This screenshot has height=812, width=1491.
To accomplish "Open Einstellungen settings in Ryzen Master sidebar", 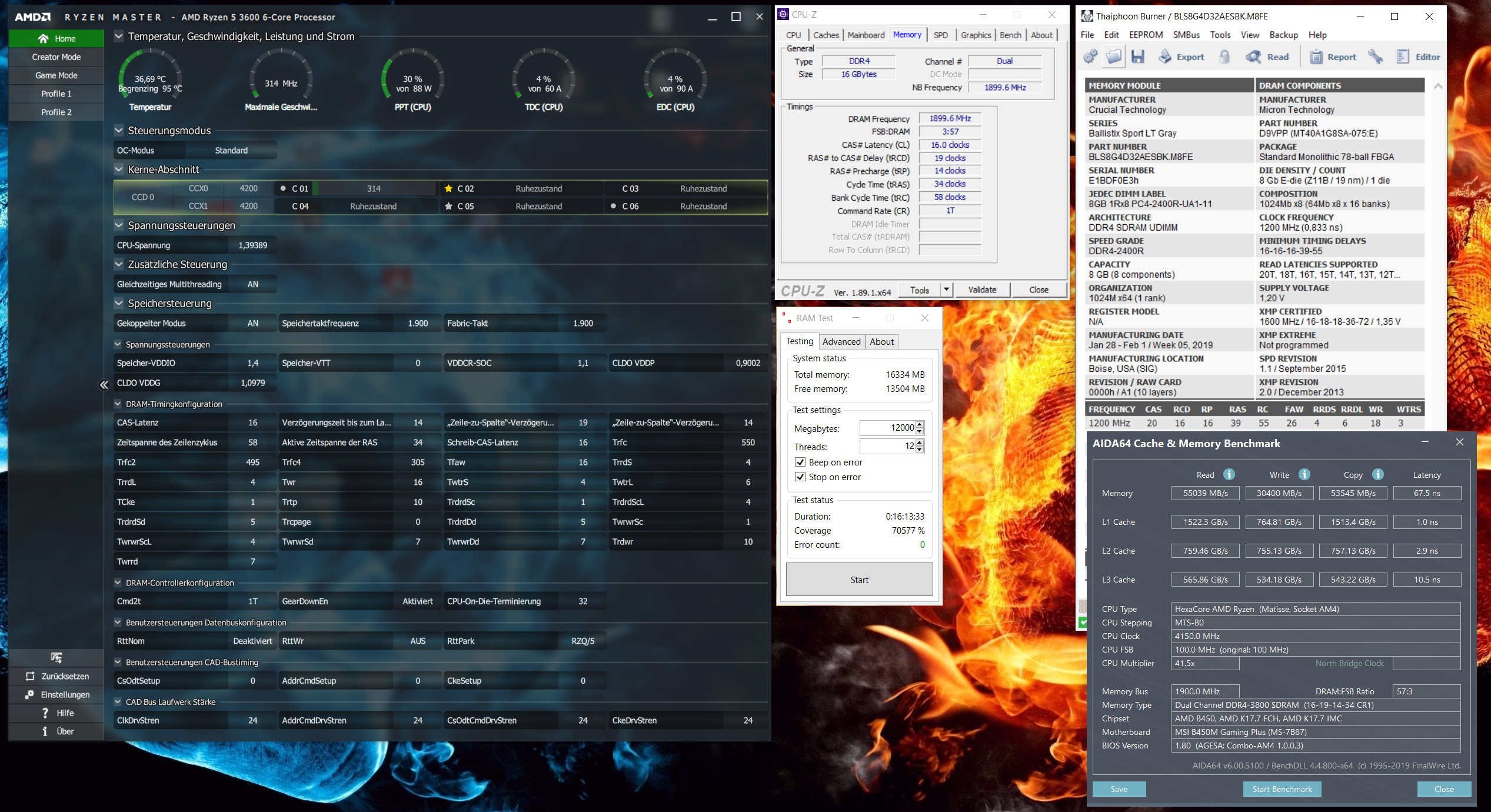I will tap(56, 694).
